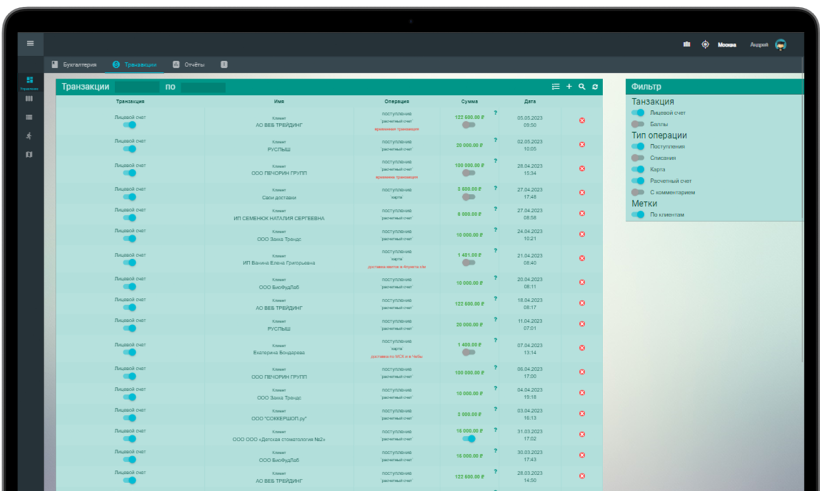The width and height of the screenshot is (820, 491).
Task: Enable the Баллы filter toggle
Action: [637, 124]
